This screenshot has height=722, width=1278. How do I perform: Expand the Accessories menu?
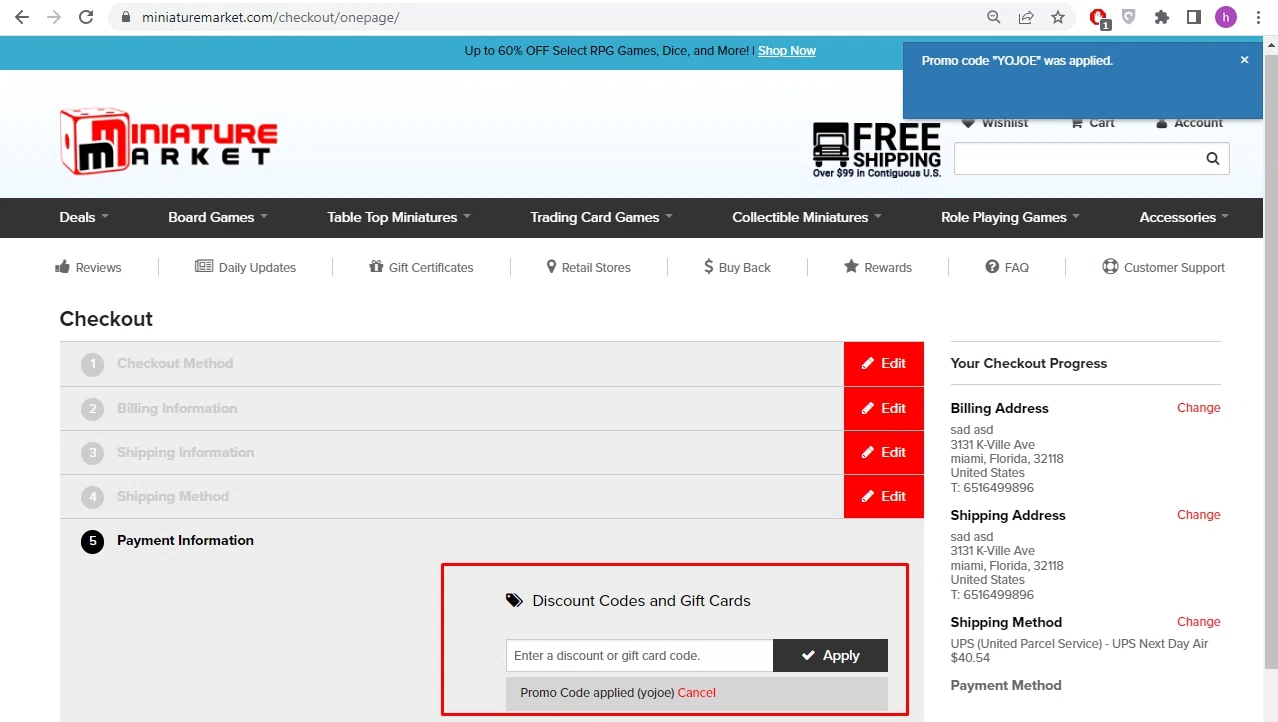click(x=1184, y=217)
